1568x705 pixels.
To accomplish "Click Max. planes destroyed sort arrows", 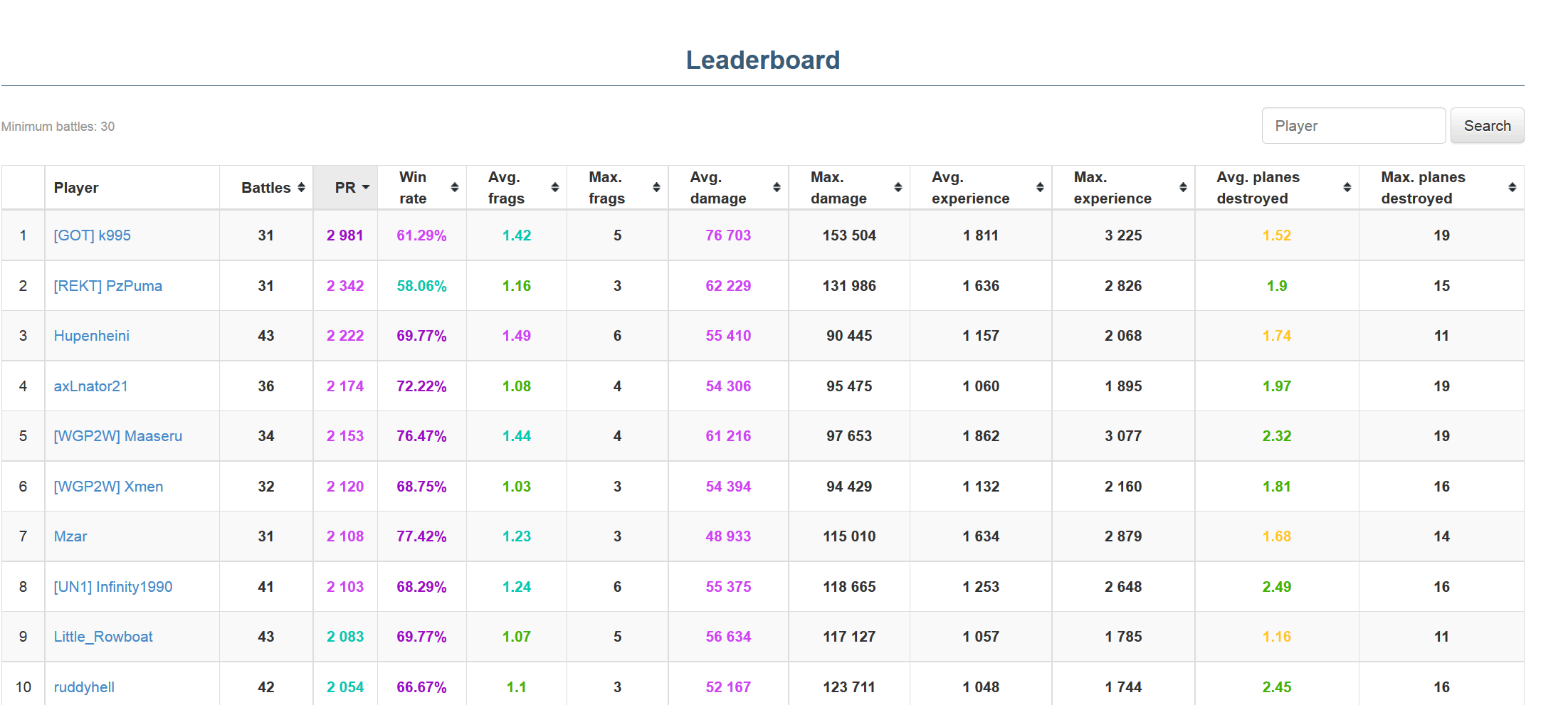I will pos(1512,188).
